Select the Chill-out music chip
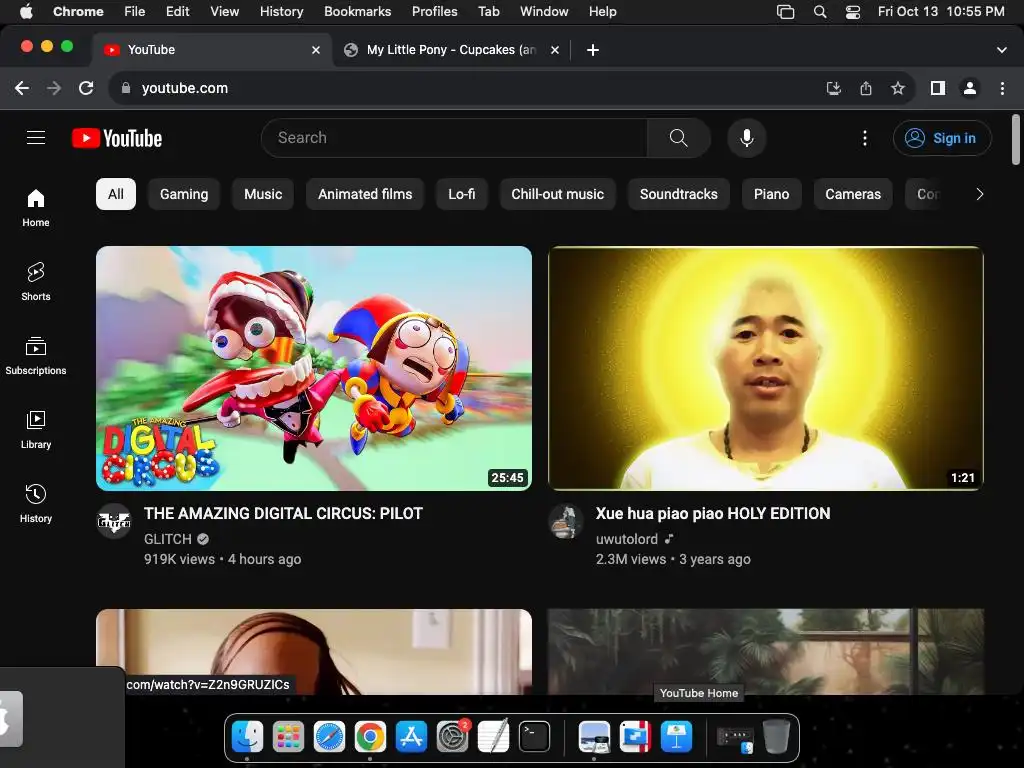 tap(558, 194)
